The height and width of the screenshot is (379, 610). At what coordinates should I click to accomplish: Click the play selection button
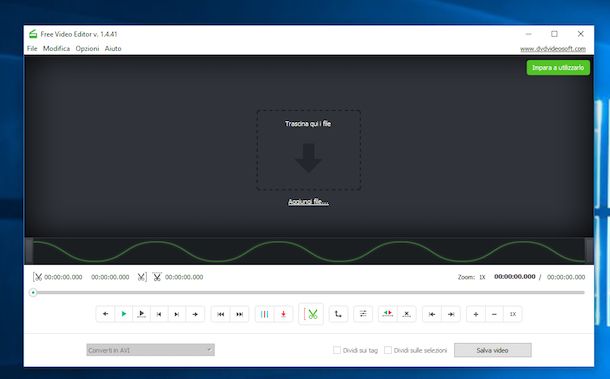pyautogui.click(x=142, y=314)
